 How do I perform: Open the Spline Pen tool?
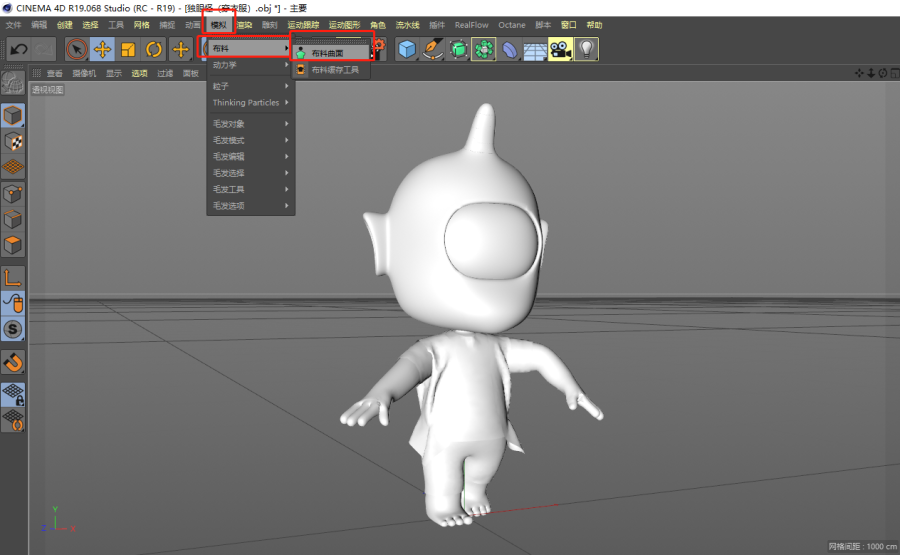coord(433,48)
